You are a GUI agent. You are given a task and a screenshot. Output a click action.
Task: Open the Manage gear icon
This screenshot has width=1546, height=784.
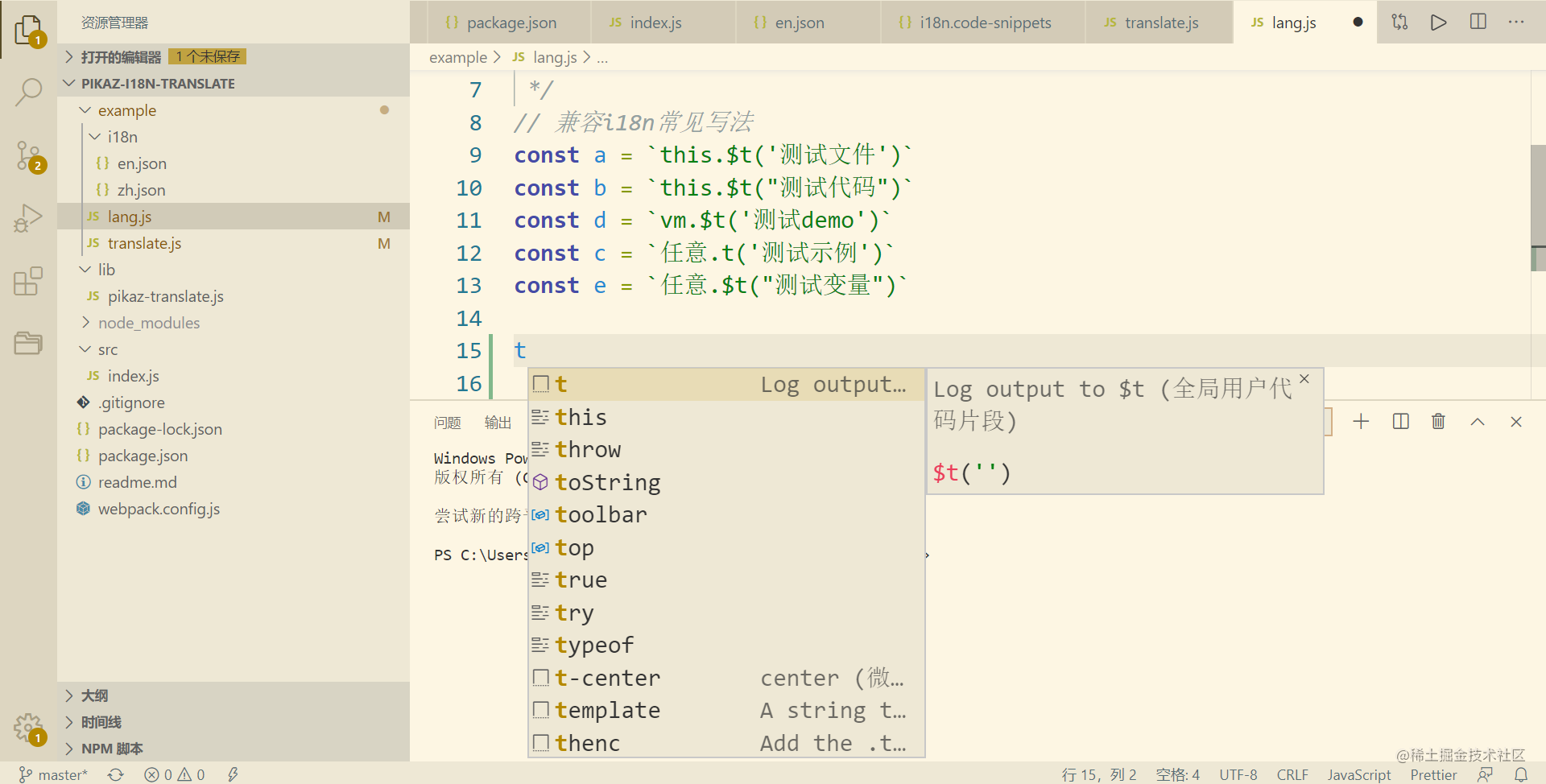point(29,728)
